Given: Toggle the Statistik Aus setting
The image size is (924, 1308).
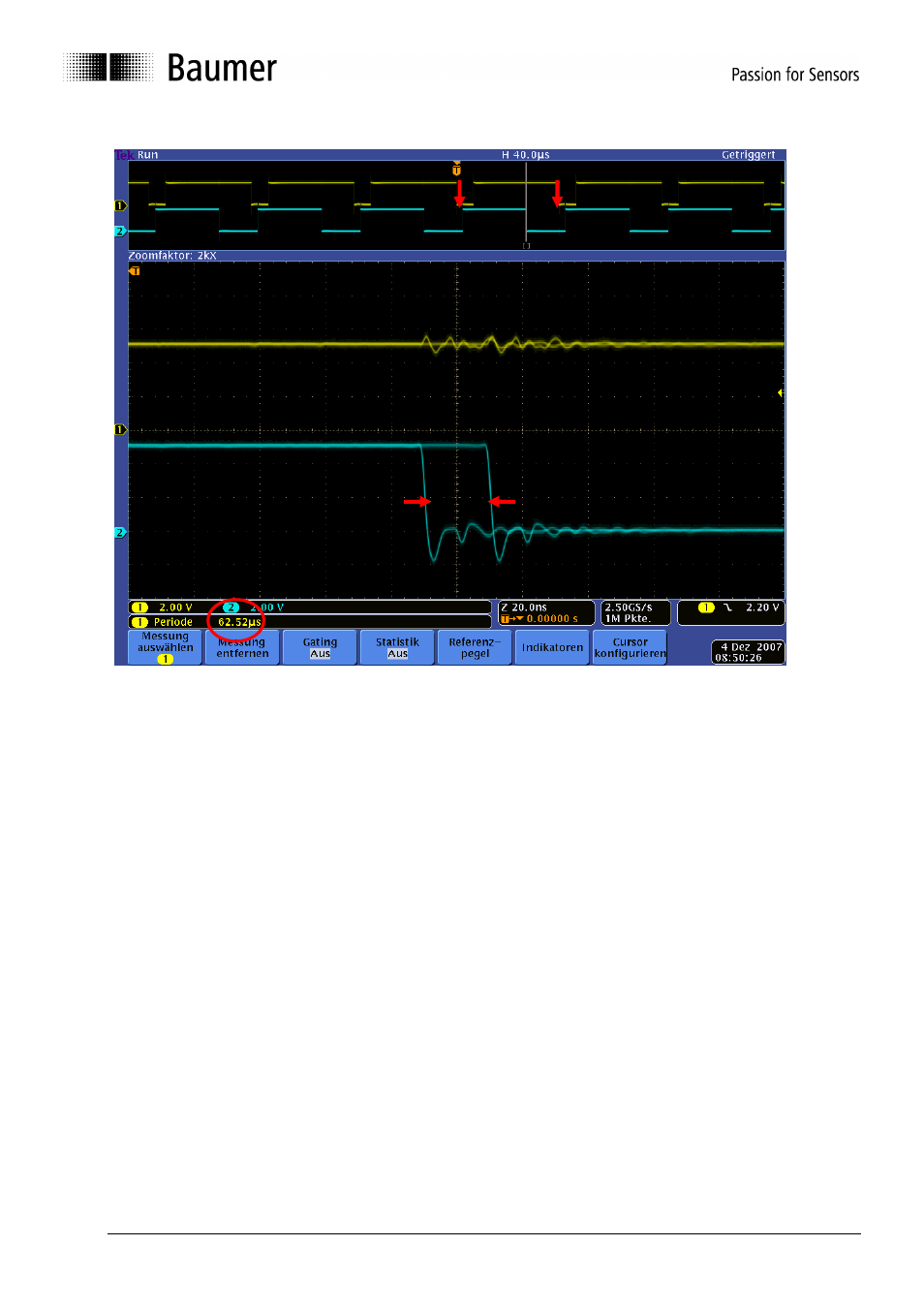Looking at the screenshot, I should click(x=397, y=647).
